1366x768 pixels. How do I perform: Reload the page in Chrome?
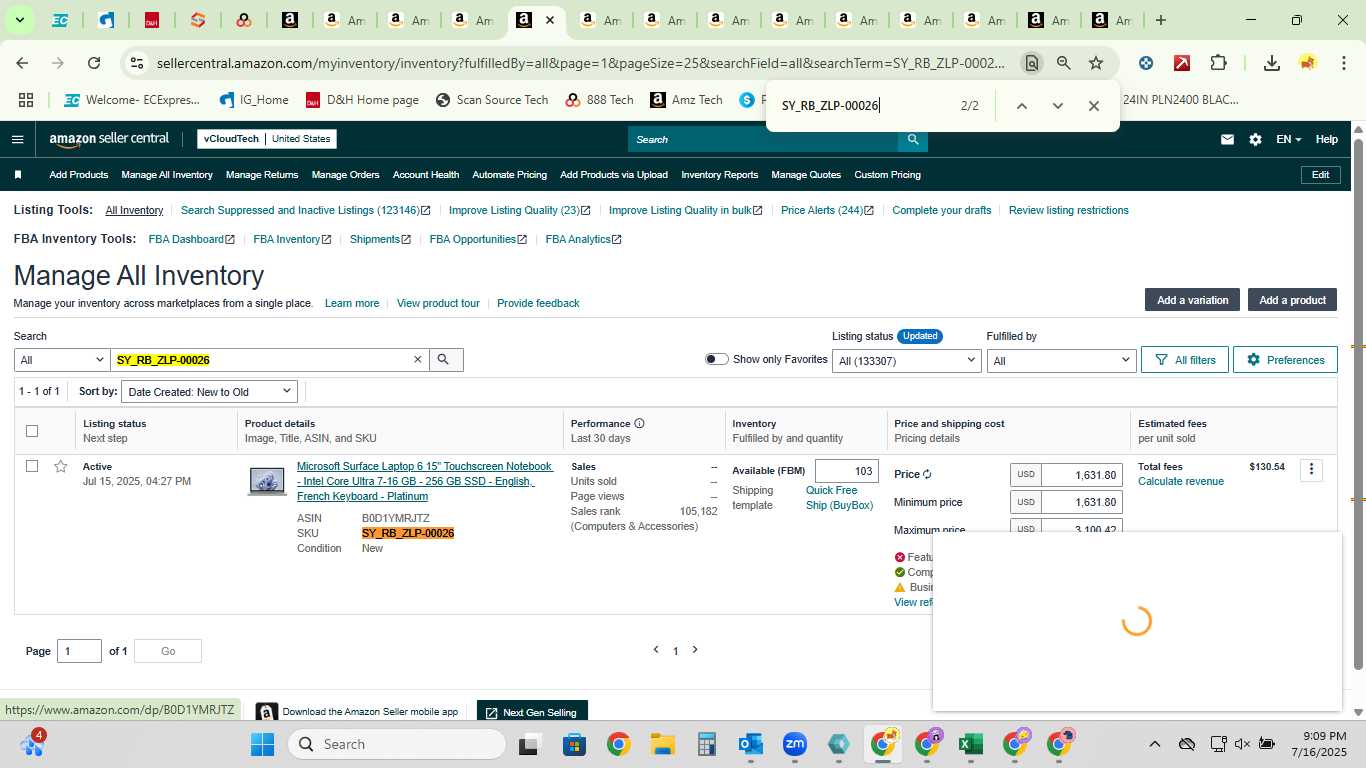point(94,63)
